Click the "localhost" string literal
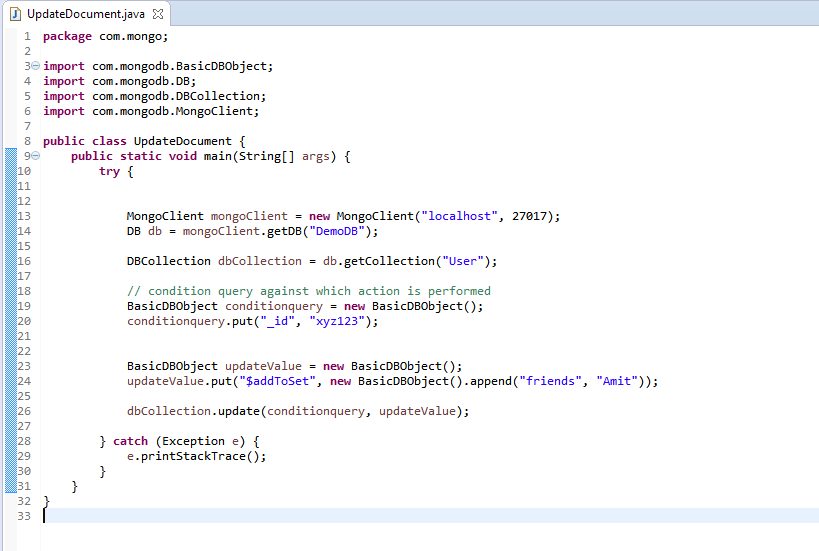Screen dimensions: 819x551 [x=460, y=216]
